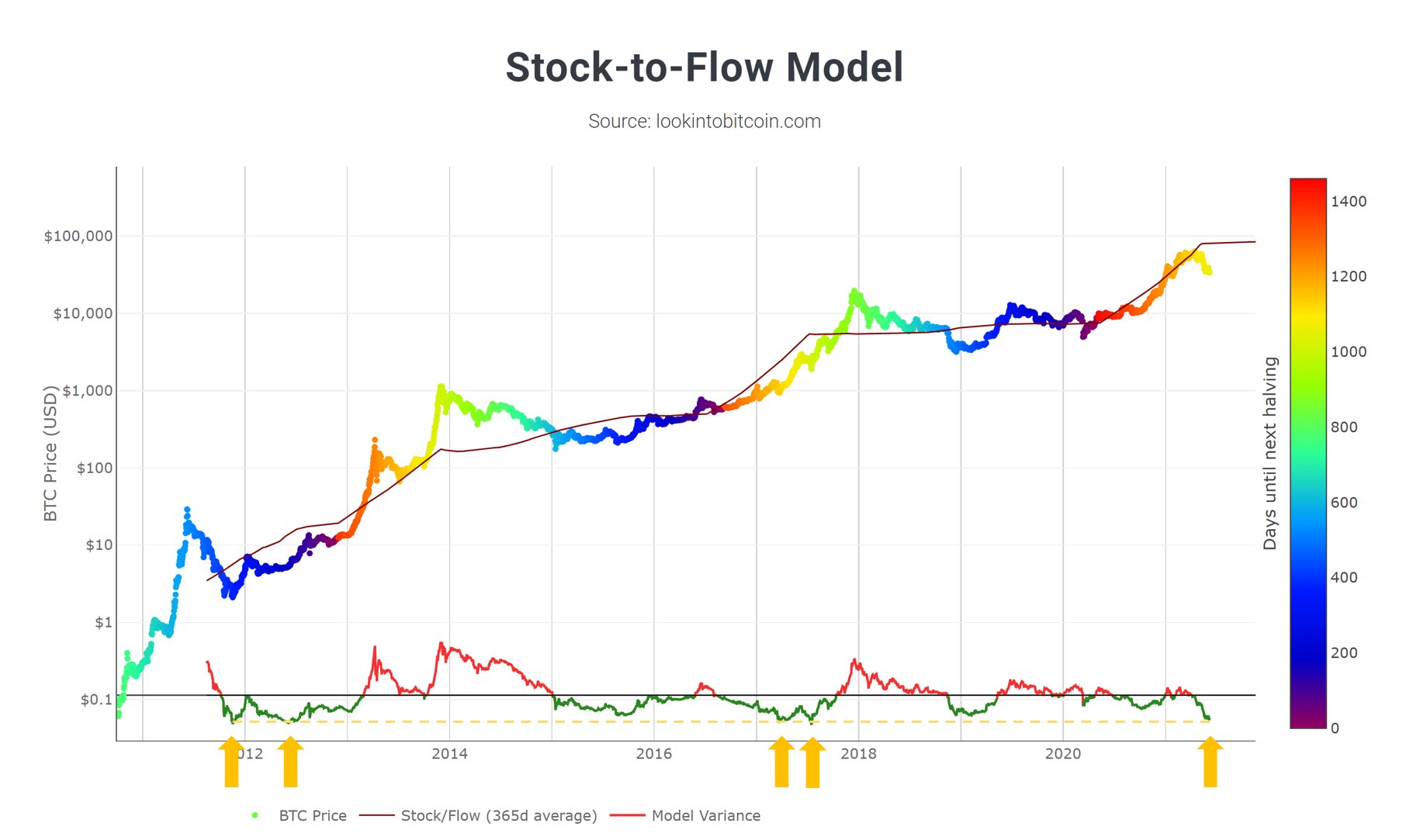Click the Stock-to-Flow Model title
The image size is (1420, 840).
[x=705, y=67]
